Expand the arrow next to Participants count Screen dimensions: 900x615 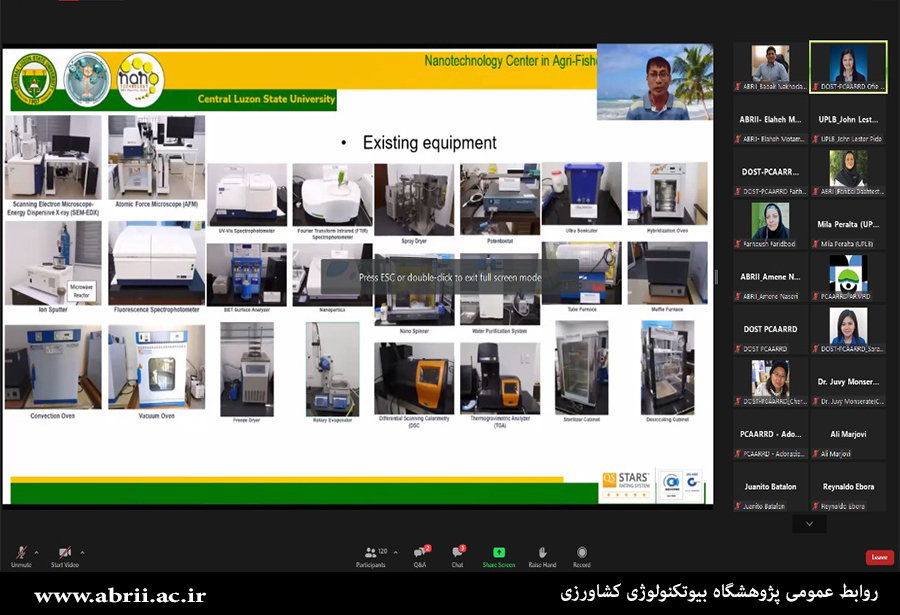point(395,552)
